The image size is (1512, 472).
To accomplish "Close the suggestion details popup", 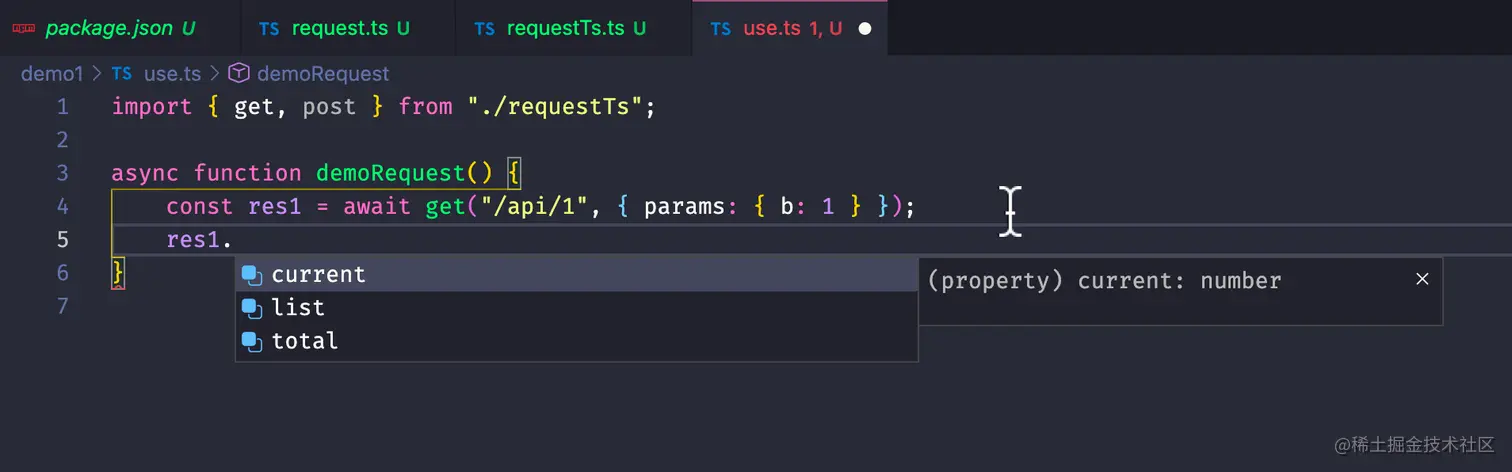I will [x=1422, y=279].
